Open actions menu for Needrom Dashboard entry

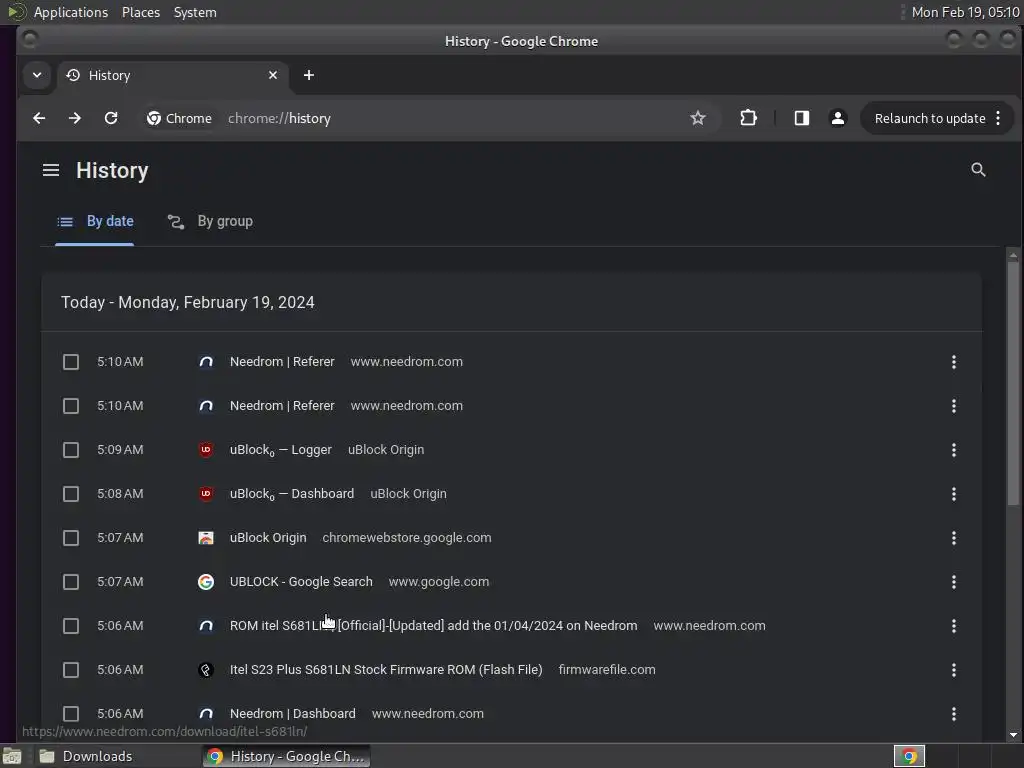[953, 714]
